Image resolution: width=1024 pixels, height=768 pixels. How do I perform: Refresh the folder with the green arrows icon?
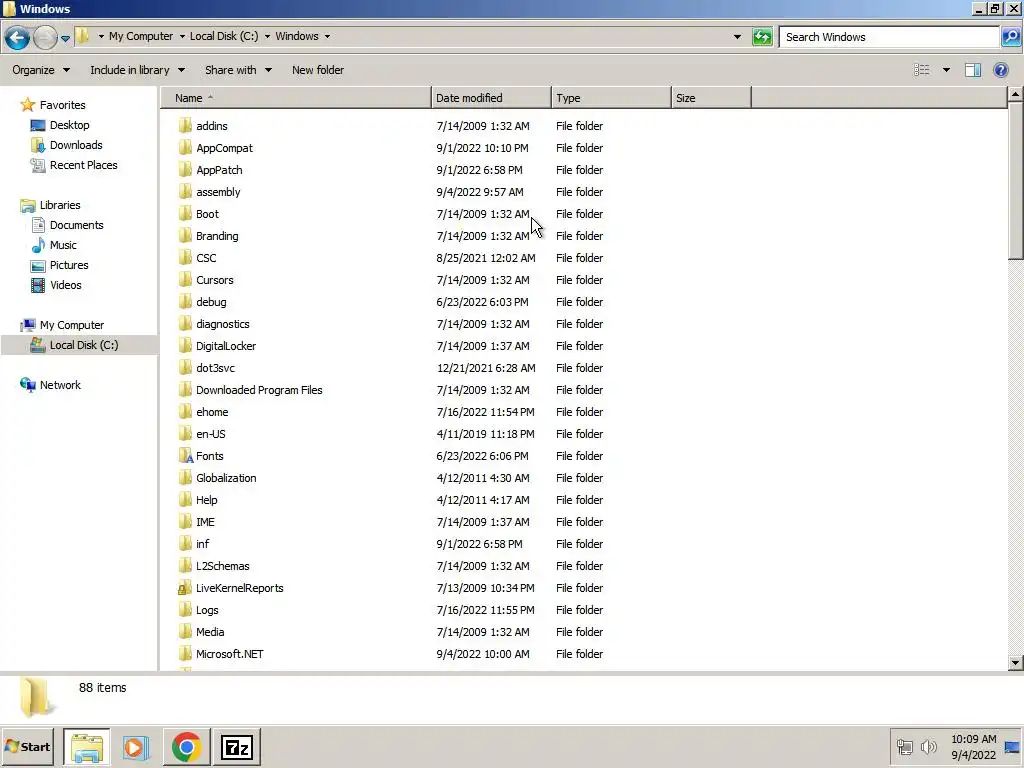762,37
